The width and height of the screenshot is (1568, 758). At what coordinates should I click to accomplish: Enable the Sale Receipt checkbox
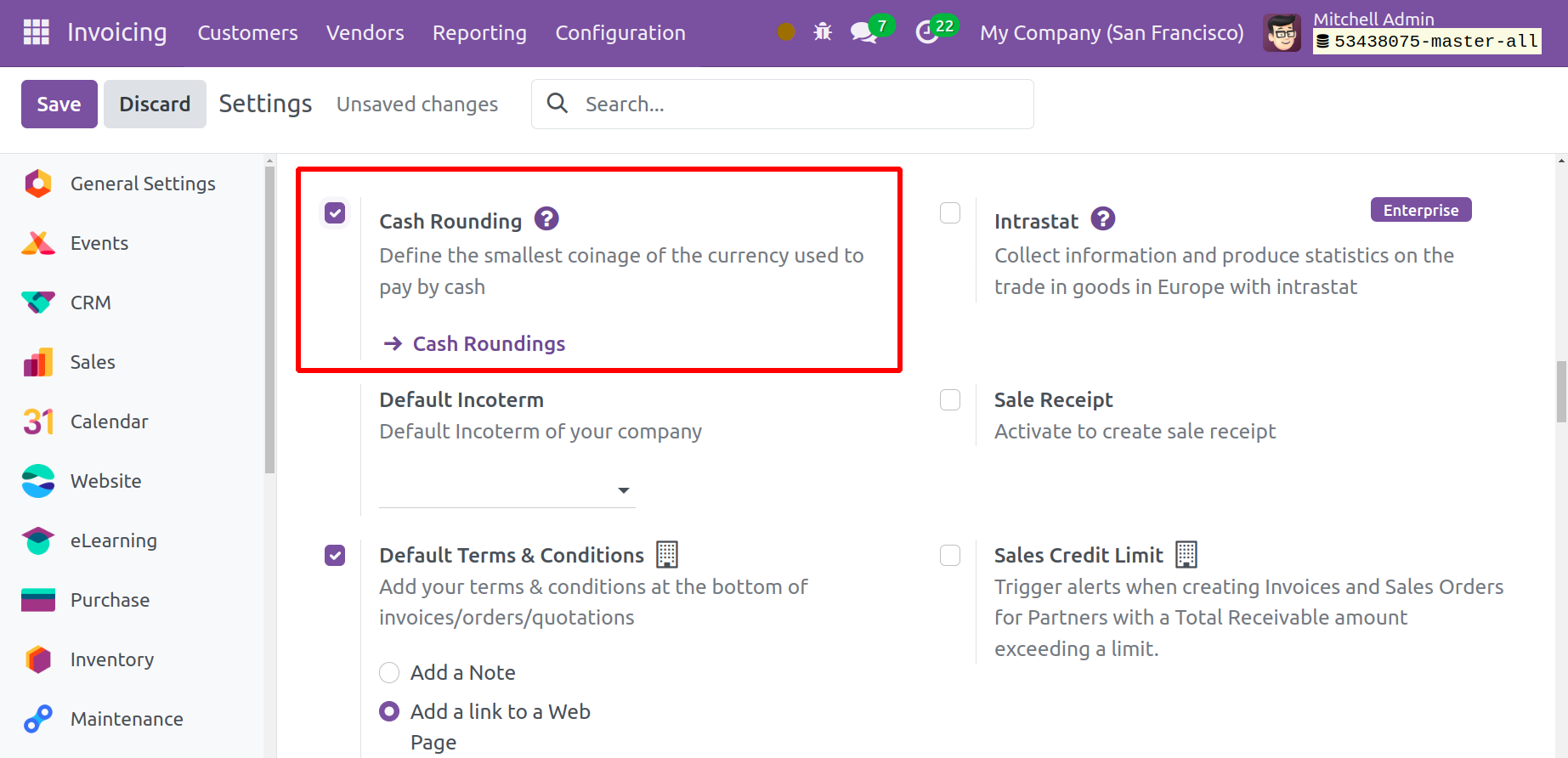(950, 400)
